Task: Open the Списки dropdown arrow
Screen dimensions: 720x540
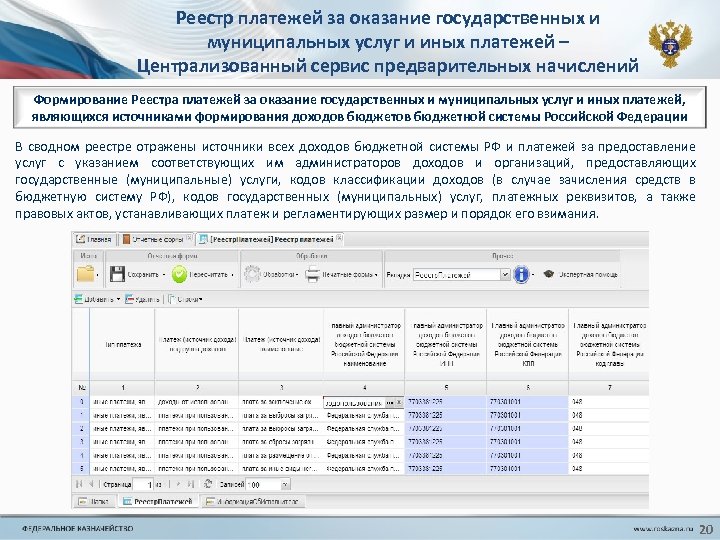Action: pyautogui.click(x=200, y=299)
